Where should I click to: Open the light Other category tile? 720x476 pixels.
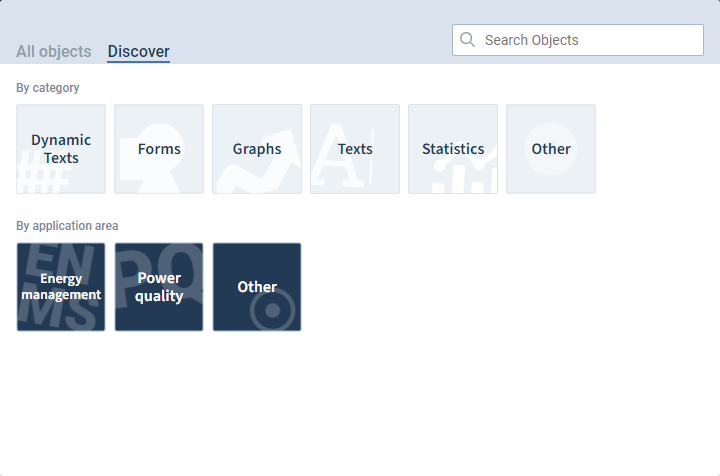[551, 149]
